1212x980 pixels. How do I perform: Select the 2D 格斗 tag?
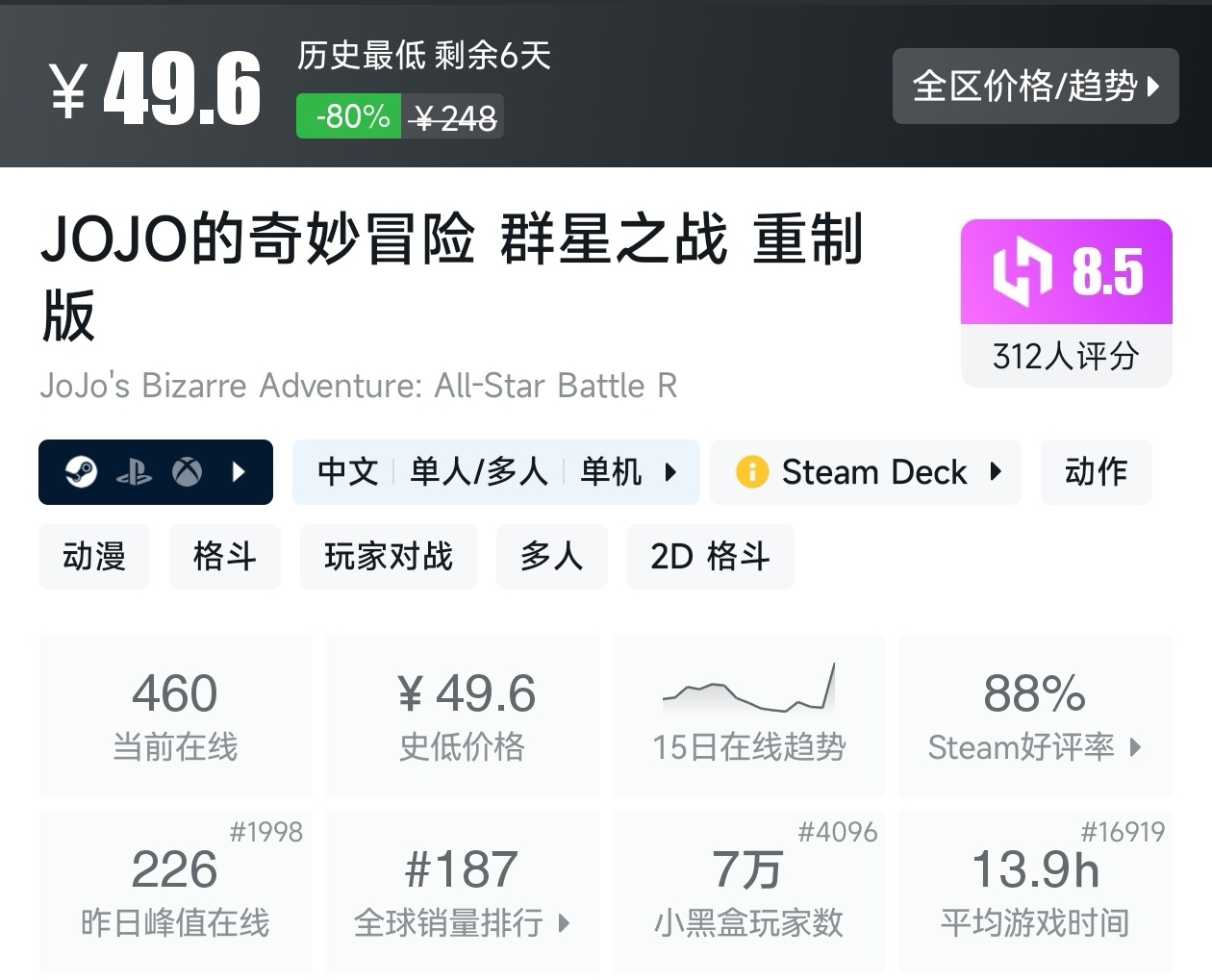(x=710, y=557)
